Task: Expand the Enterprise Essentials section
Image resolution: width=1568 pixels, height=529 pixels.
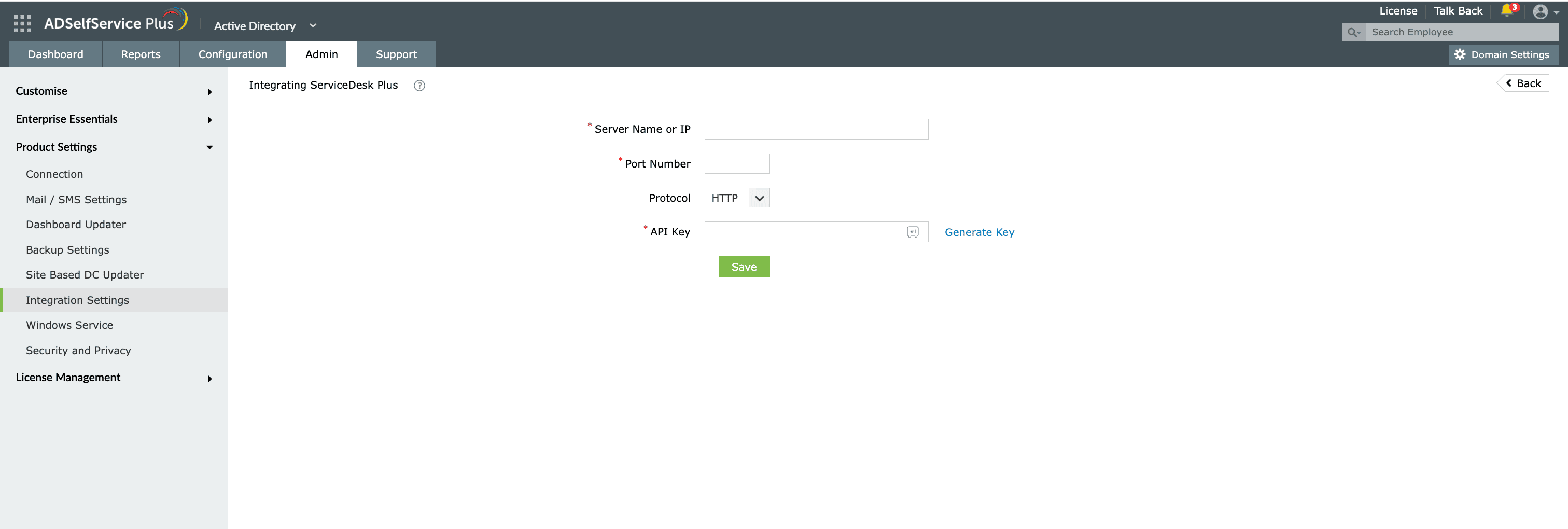Action: (114, 119)
